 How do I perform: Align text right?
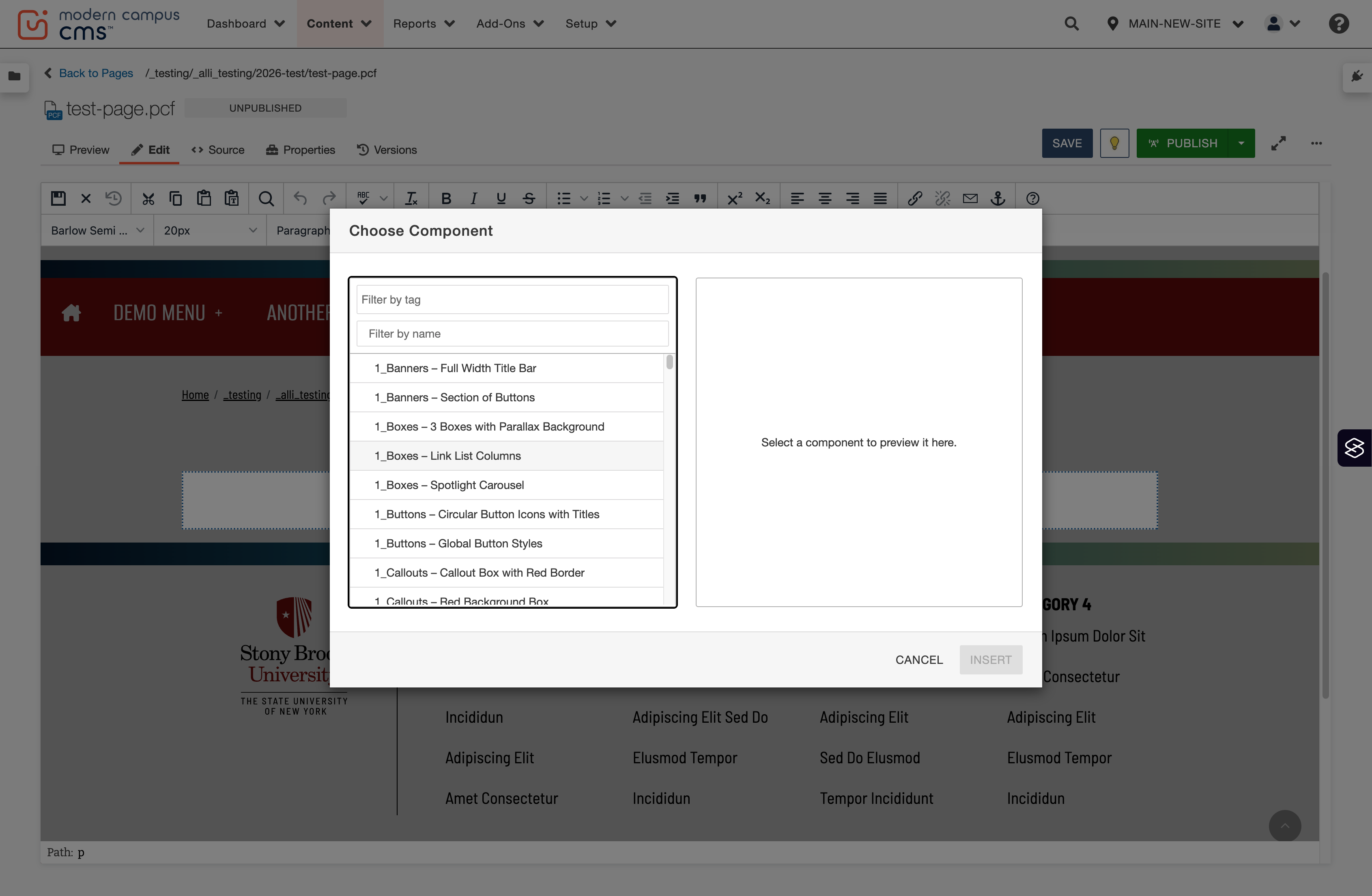coord(853,198)
